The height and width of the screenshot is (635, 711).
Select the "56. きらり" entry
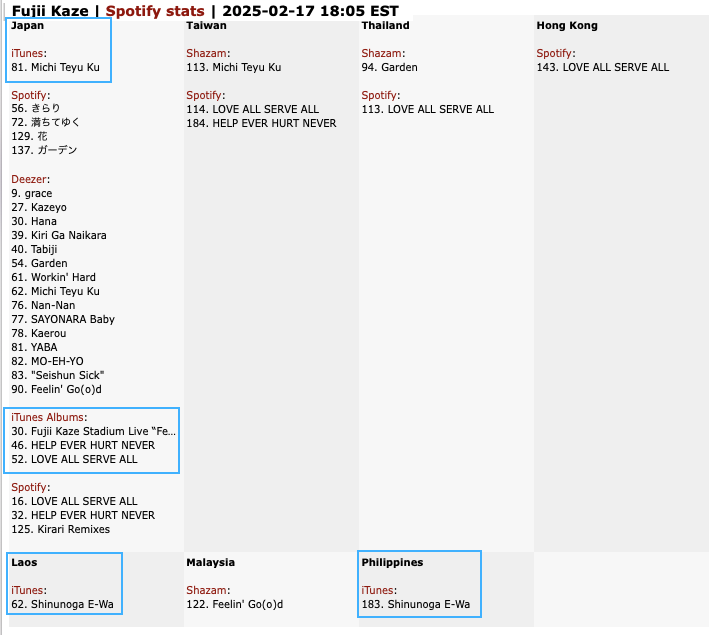[x=36, y=108]
